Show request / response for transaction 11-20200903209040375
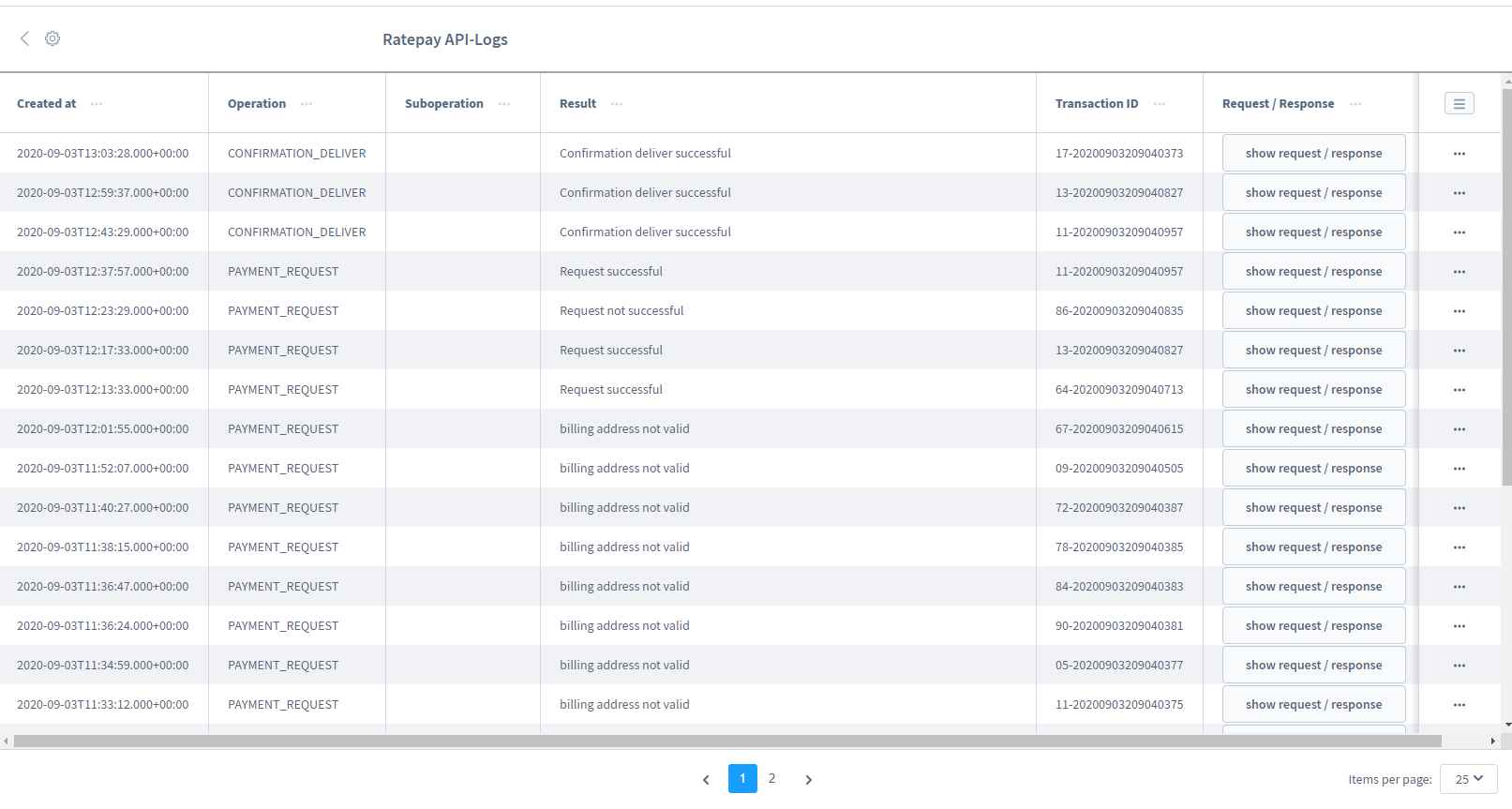Viewport: 1512px width, 809px height. coord(1314,704)
